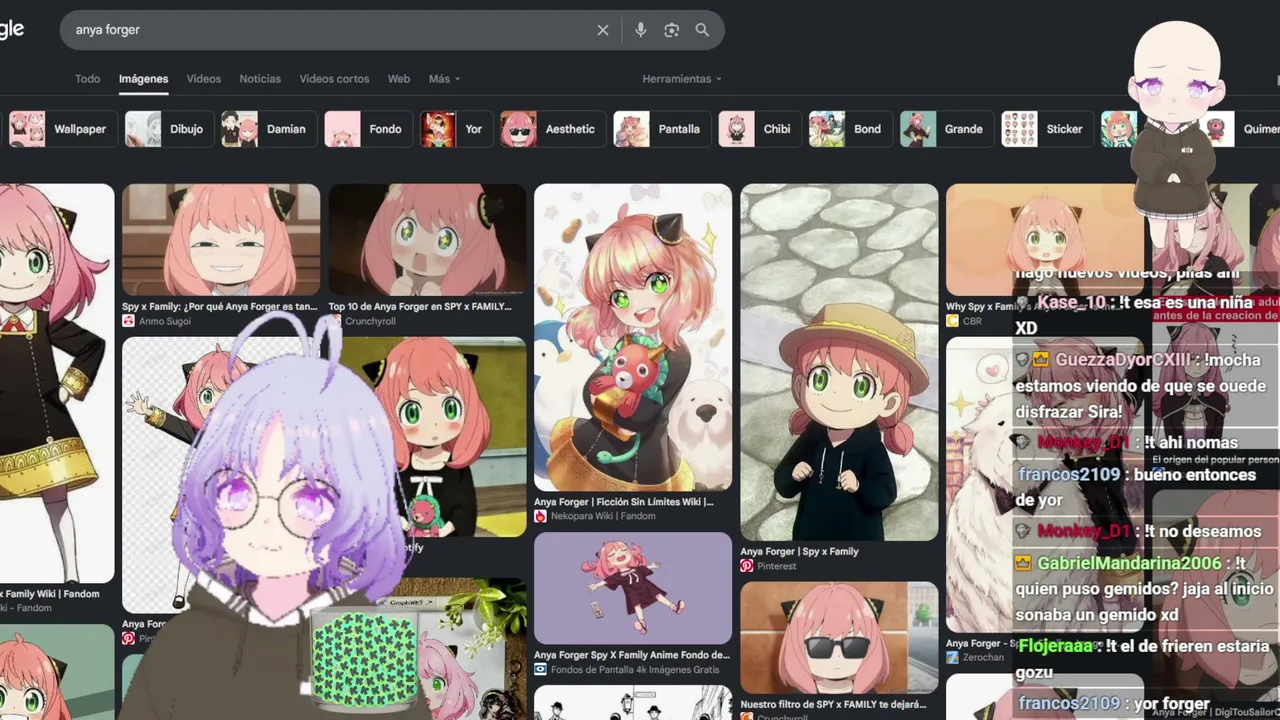Switch to the Web tab
1280x720 pixels.
tap(399, 79)
